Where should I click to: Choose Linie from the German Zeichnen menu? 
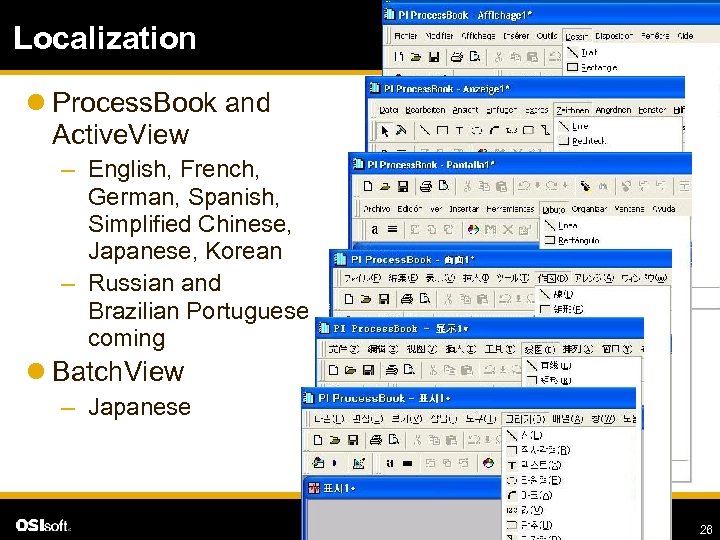click(x=580, y=126)
